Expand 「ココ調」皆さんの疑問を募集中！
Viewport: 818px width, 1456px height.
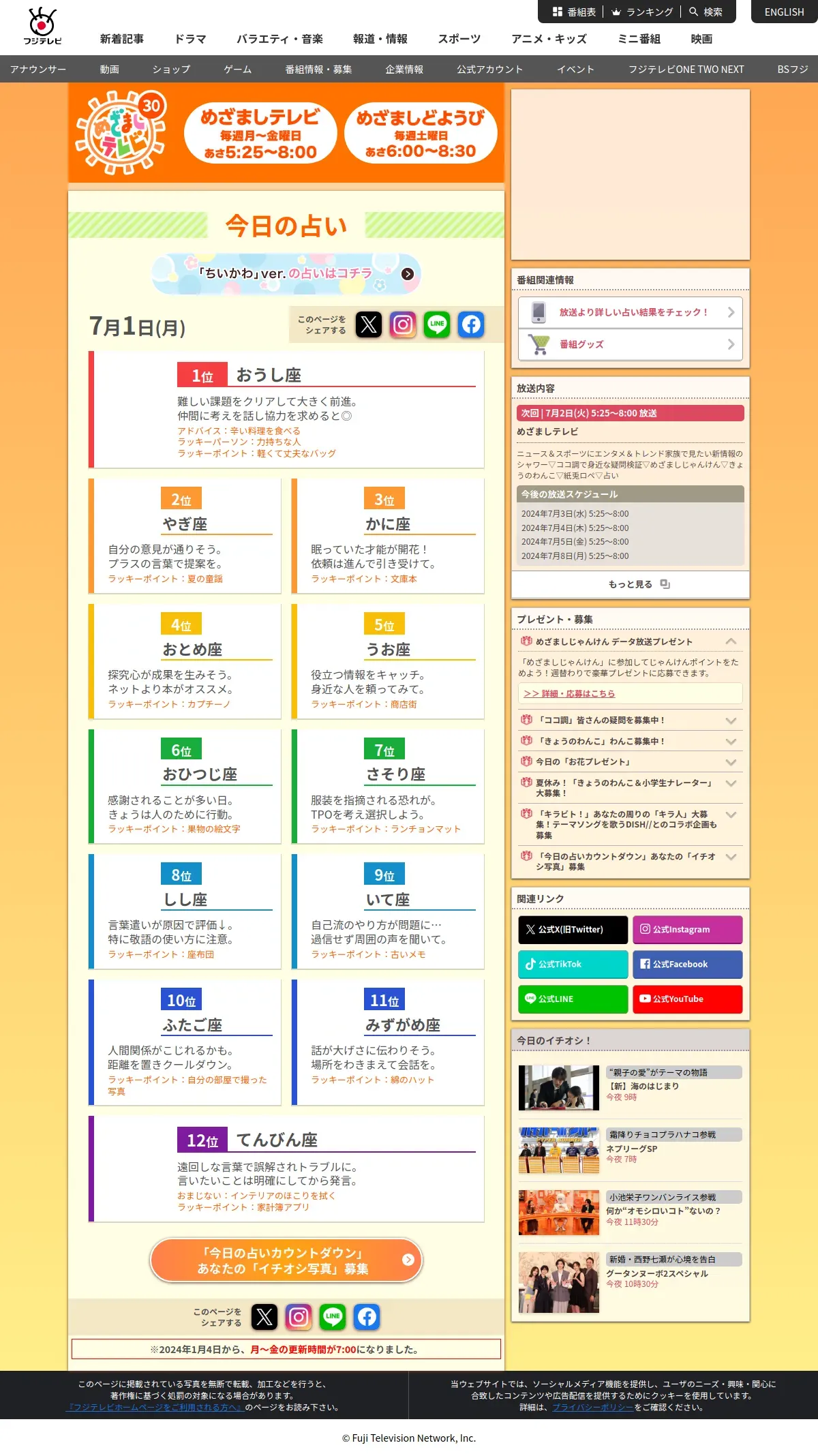pos(731,721)
